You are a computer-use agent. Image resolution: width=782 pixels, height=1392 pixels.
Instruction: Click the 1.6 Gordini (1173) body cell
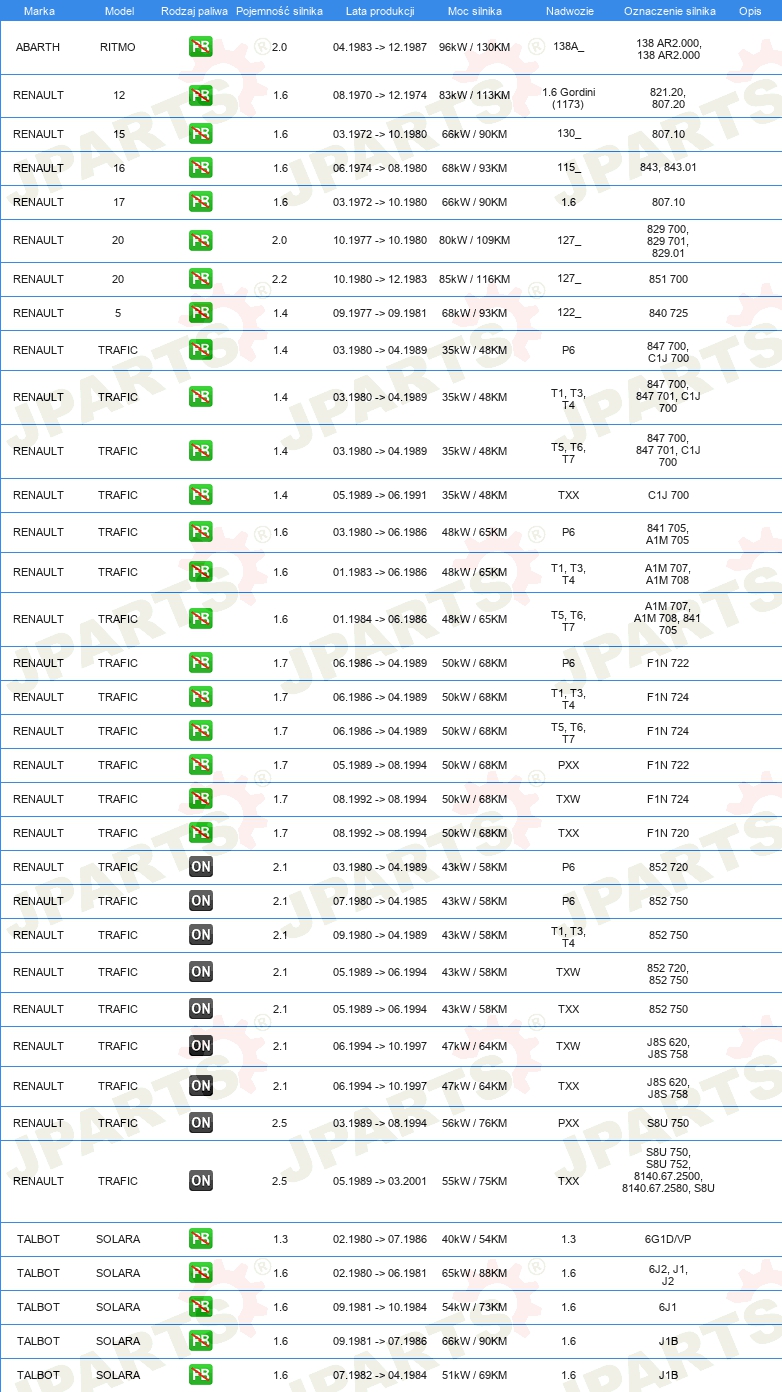pos(568,97)
